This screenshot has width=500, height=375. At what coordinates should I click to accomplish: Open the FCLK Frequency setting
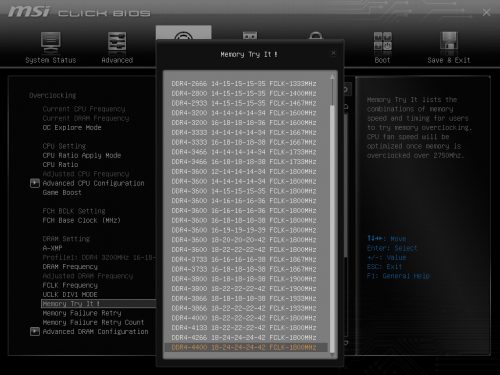(70, 285)
